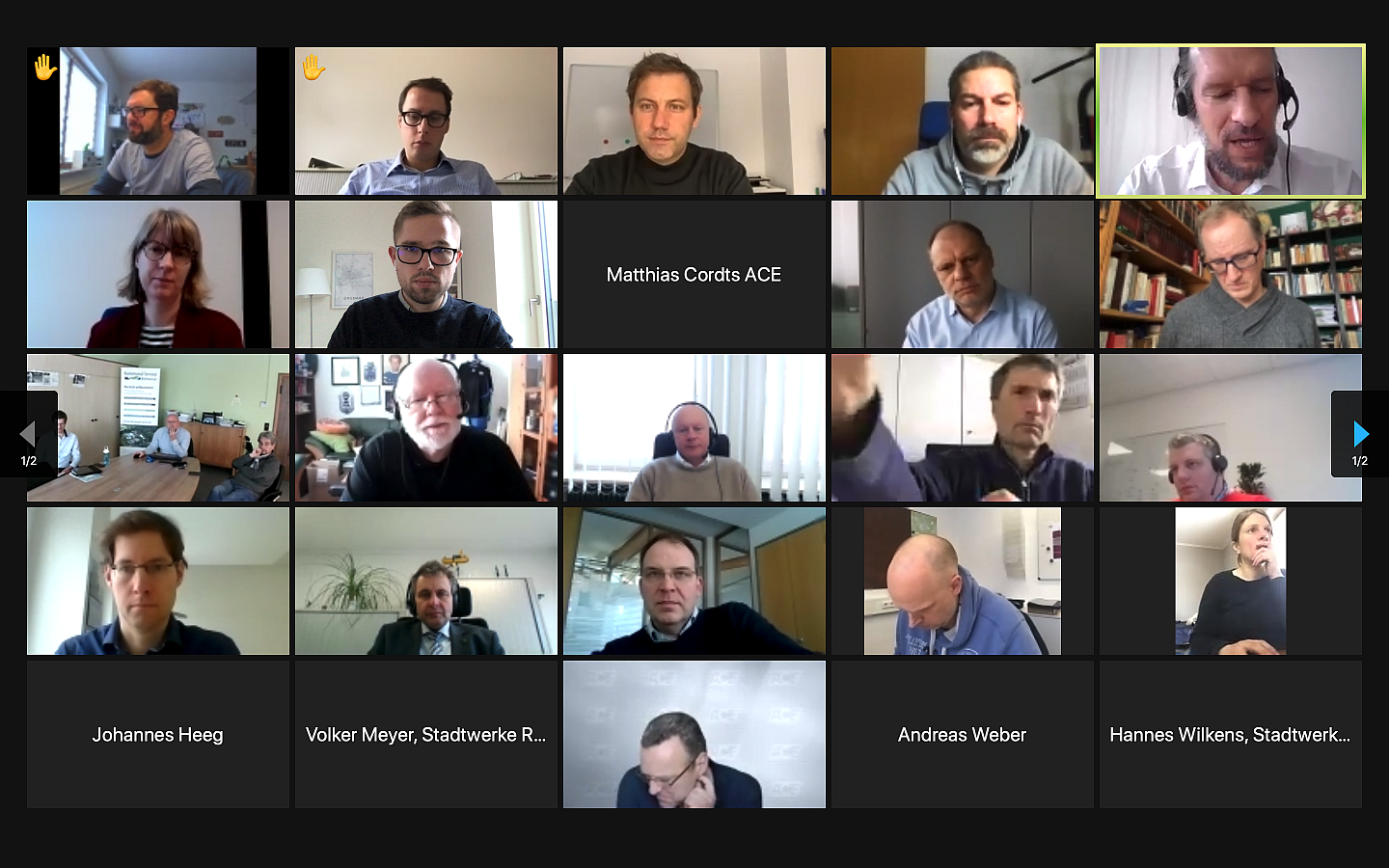The image size is (1389, 868).
Task: Select video of man raising his arm
Action: 963,428
